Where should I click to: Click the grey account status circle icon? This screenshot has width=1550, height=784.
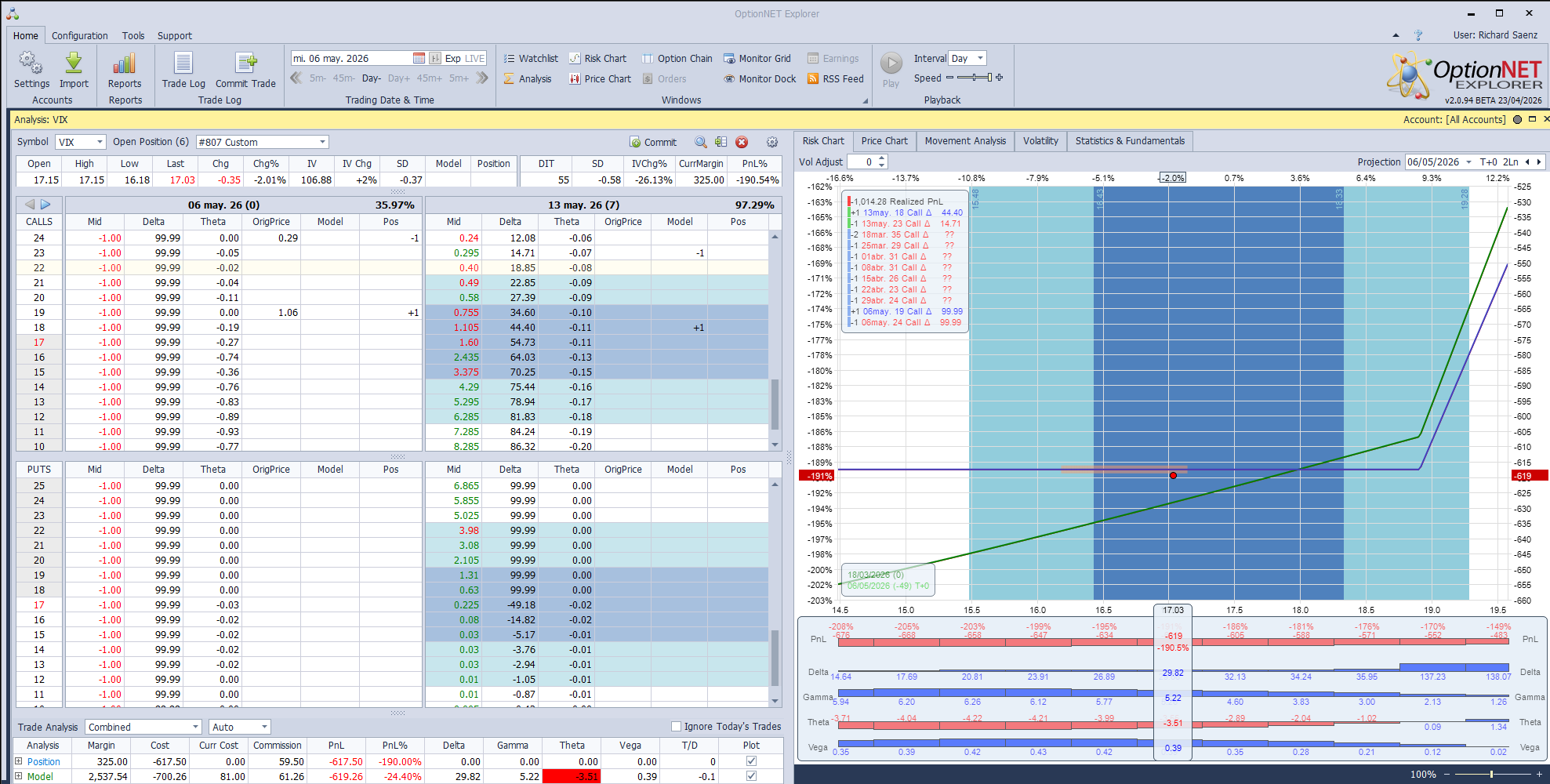pyautogui.click(x=1517, y=119)
